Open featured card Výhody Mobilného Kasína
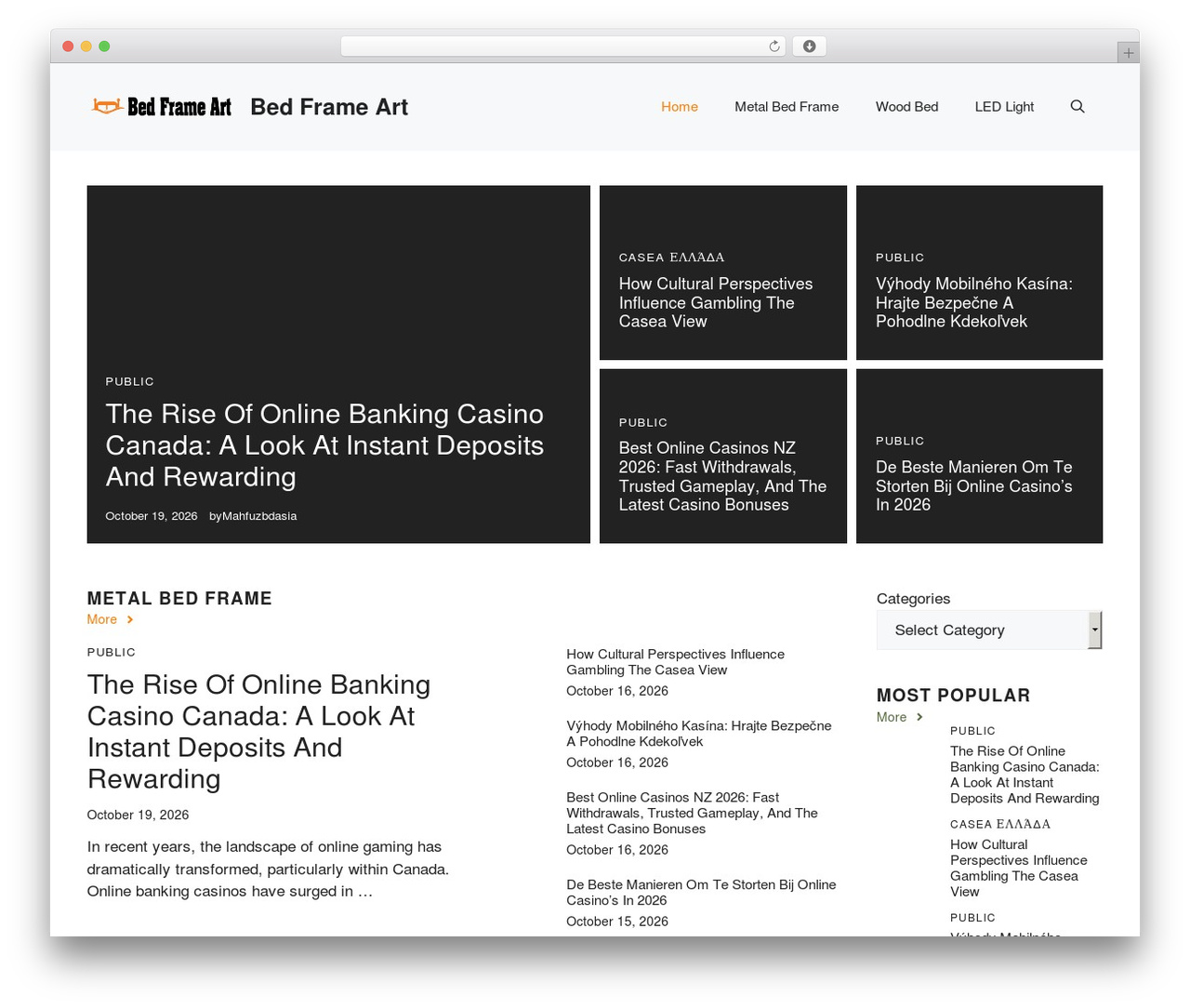 point(974,302)
